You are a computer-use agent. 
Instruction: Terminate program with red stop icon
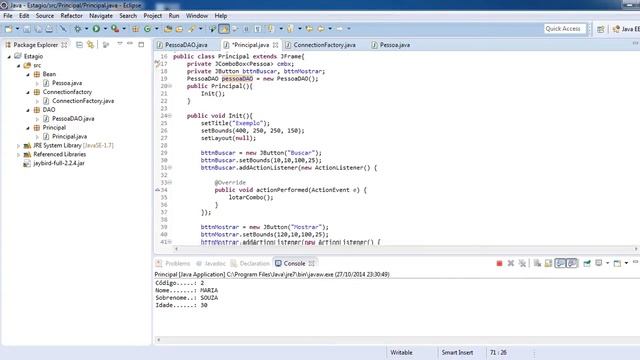[x=499, y=264]
